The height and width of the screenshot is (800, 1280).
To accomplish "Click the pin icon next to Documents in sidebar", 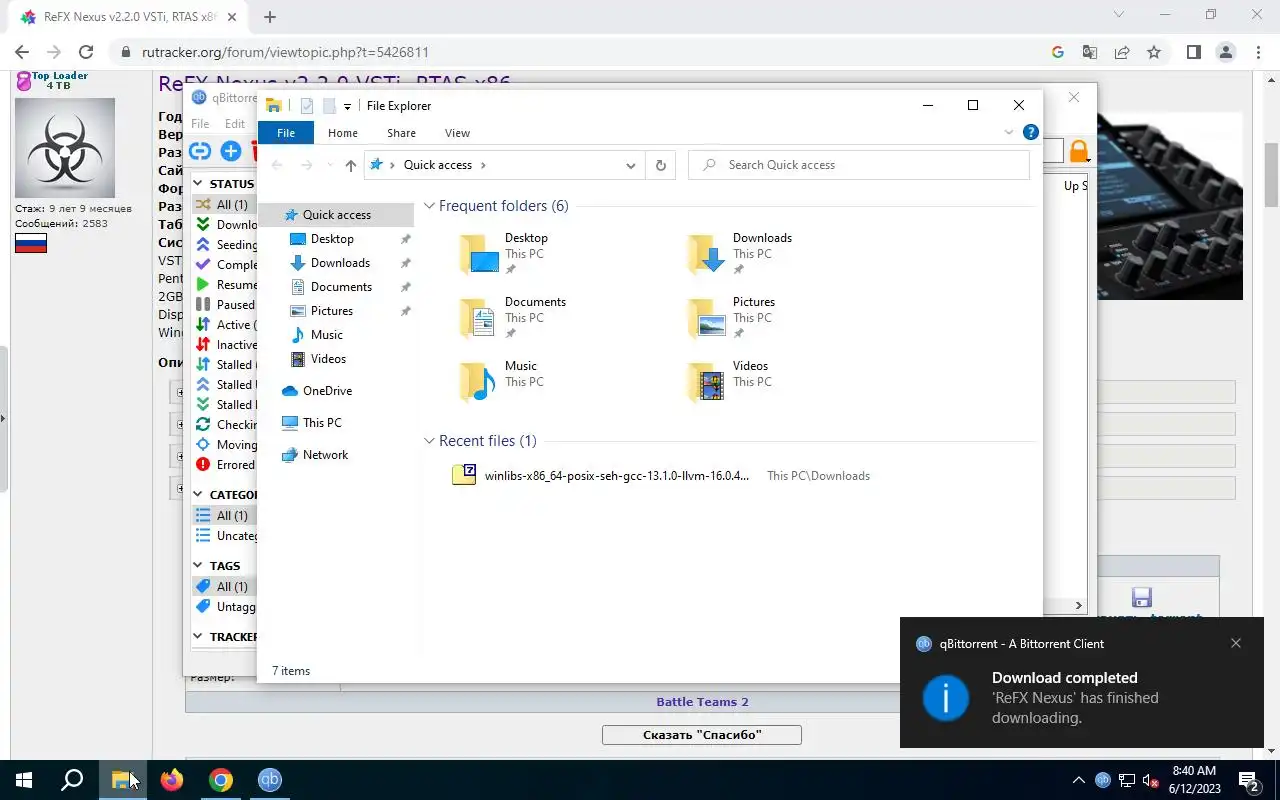I will tap(405, 287).
